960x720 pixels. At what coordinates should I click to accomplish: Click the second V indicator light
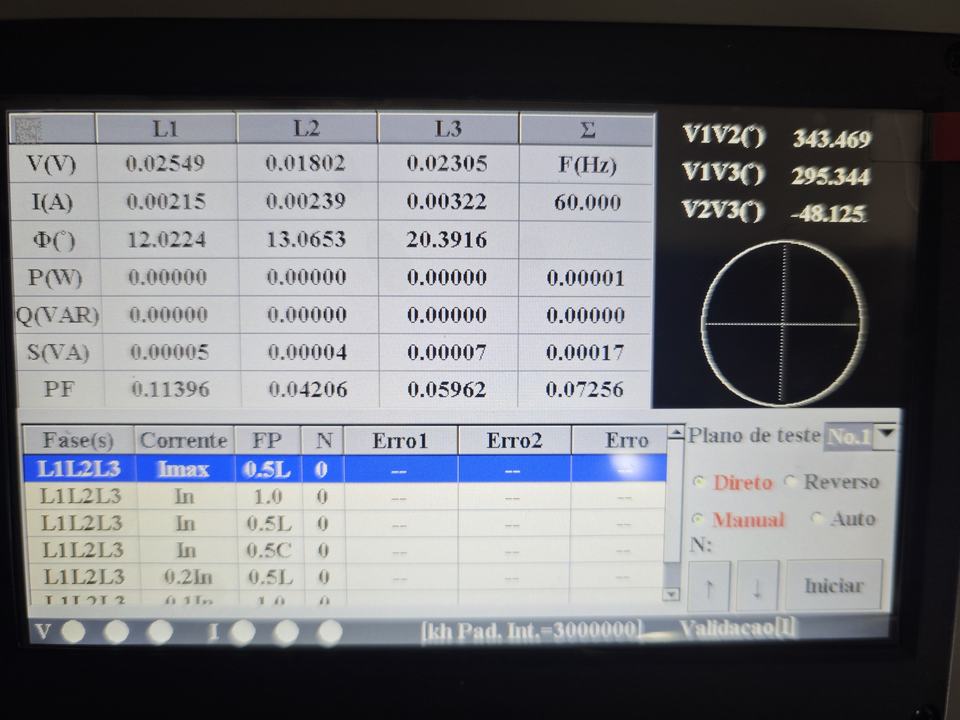(116, 632)
